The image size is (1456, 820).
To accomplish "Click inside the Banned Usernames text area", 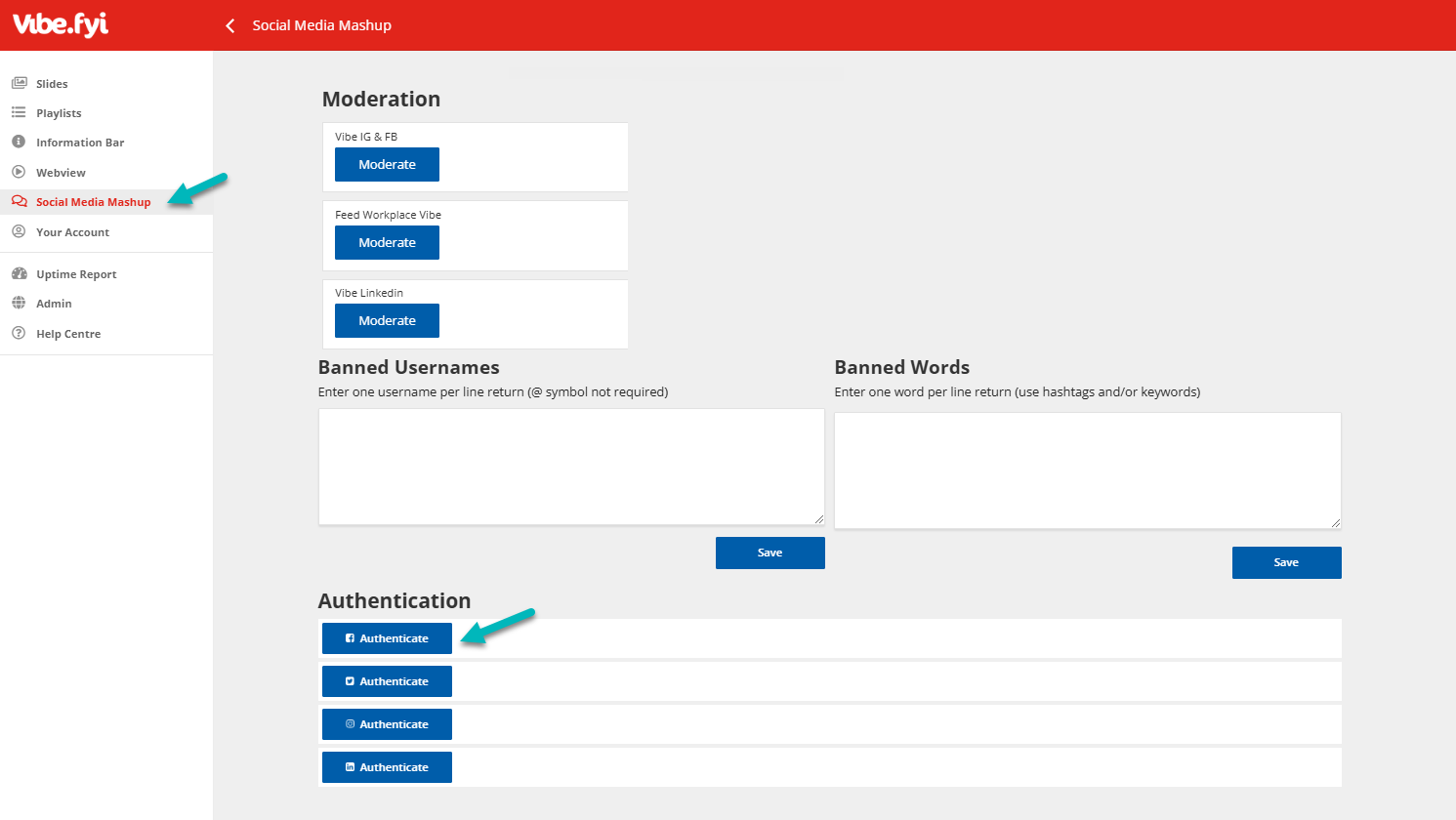I will point(571,467).
